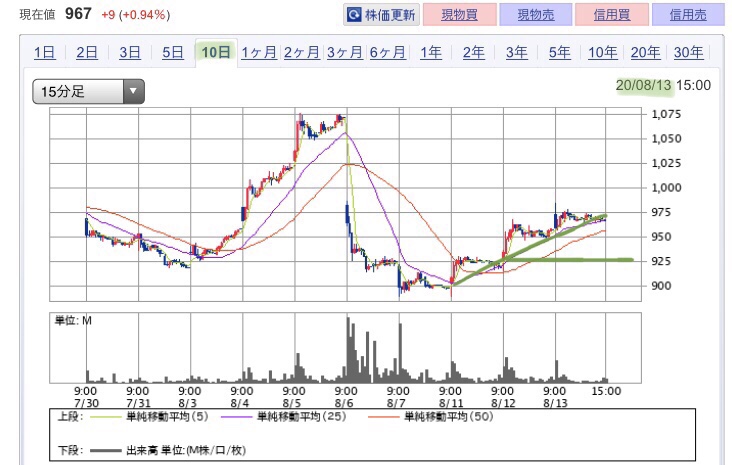Click the 信用買 button
This screenshot has width=732, height=465.
tap(612, 15)
